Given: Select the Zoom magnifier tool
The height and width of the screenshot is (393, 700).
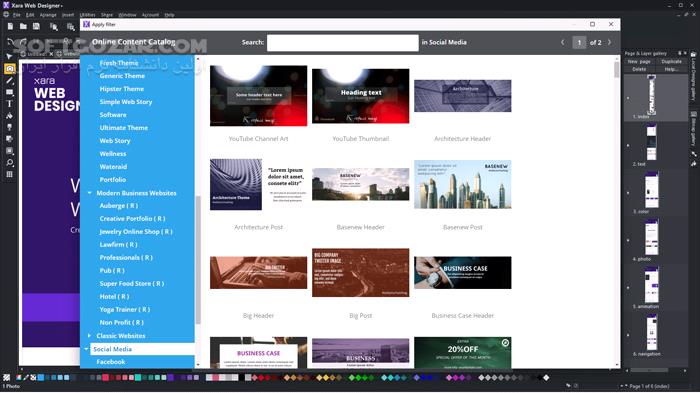Looking at the screenshot, I should coord(9,163).
